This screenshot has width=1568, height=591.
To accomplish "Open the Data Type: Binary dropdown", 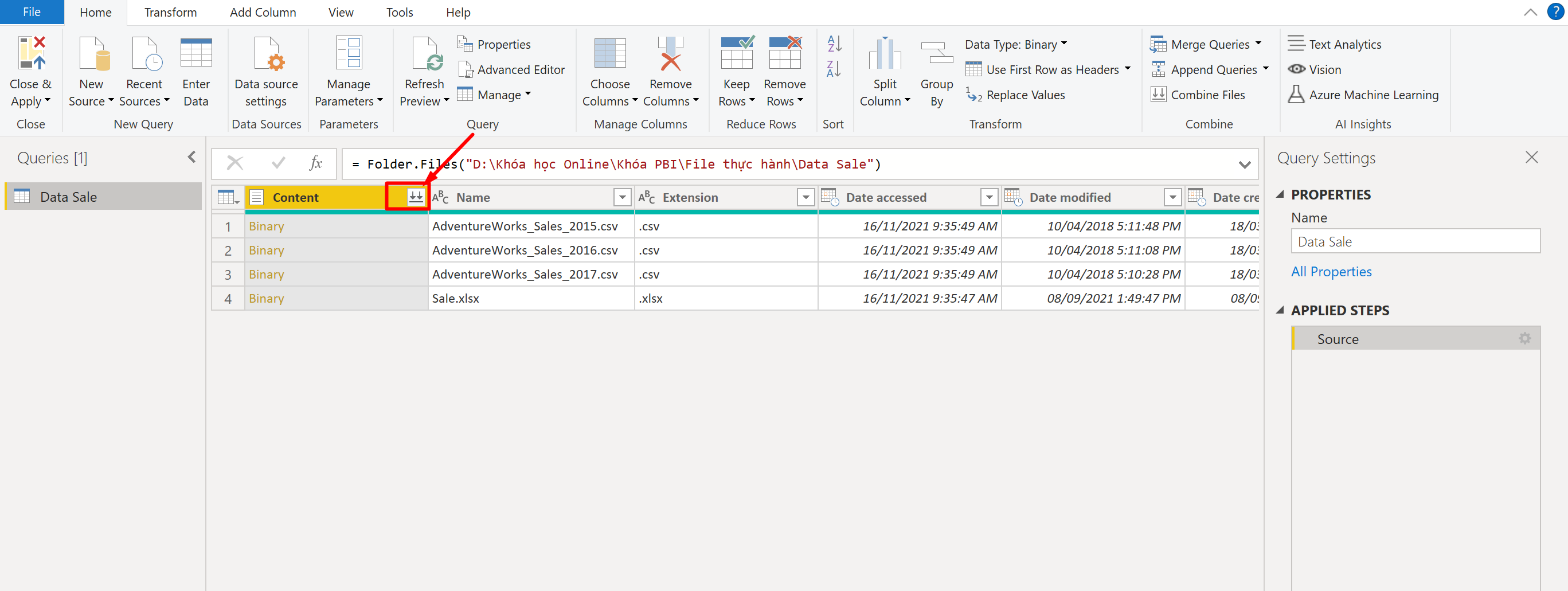I will (1016, 45).
